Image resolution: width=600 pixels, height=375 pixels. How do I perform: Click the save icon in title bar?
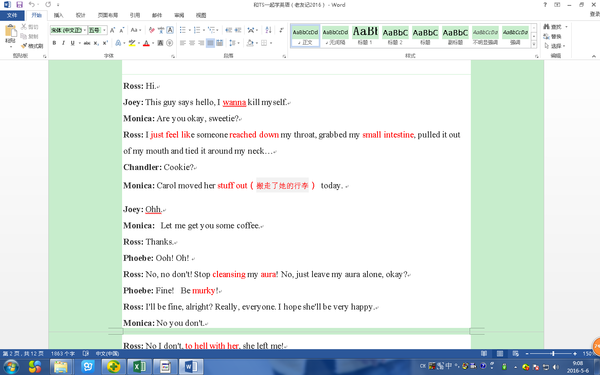(x=20, y=5)
